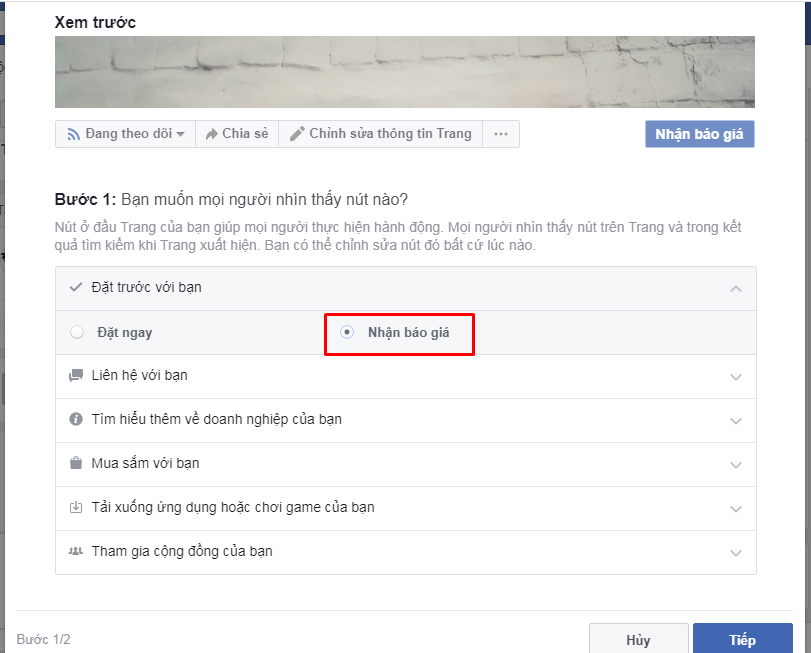811x653 pixels.
Task: Click the Xem trước heading
Action: tap(95, 22)
